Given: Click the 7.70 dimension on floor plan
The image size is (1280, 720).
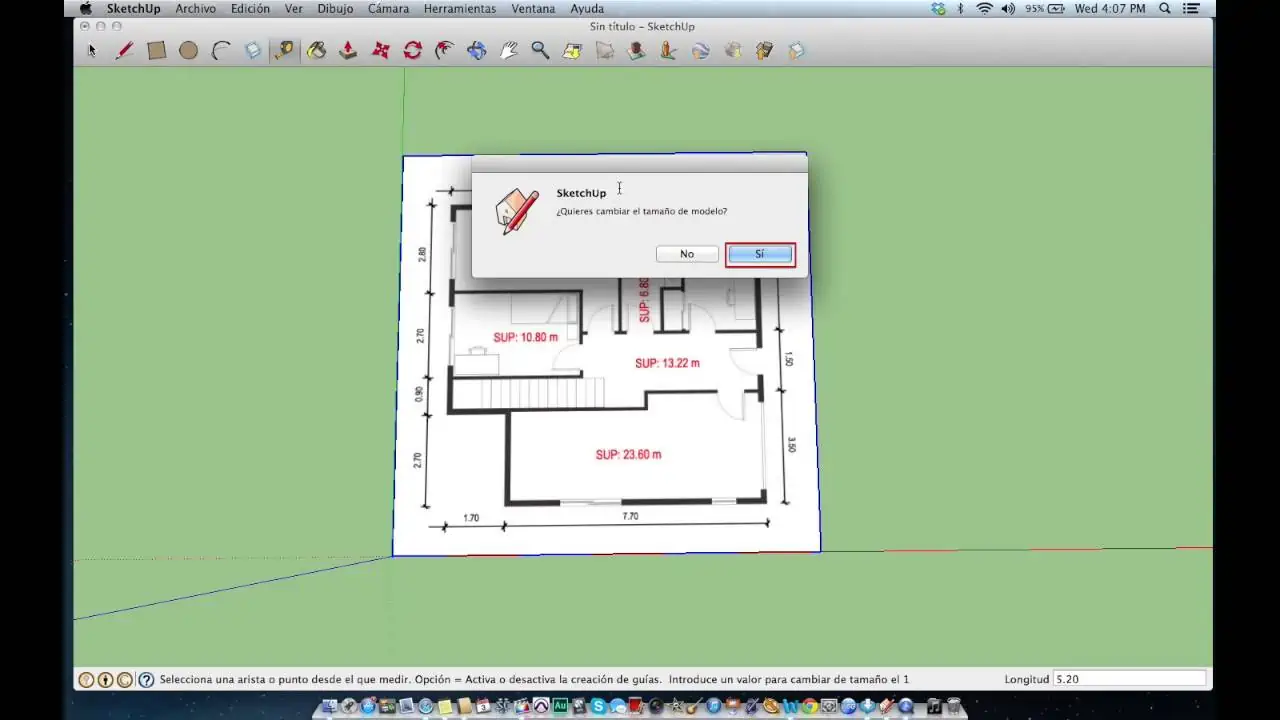Looking at the screenshot, I should tap(630, 516).
